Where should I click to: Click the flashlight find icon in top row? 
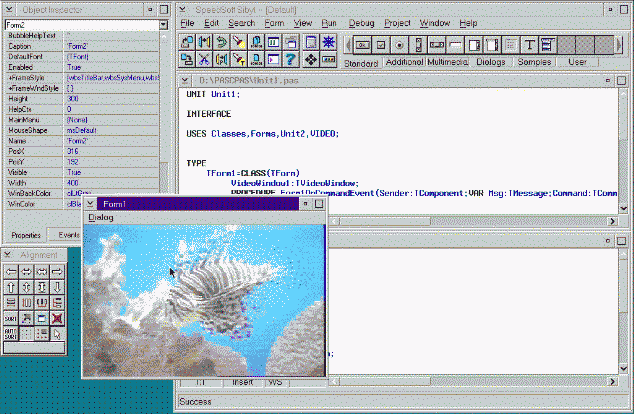click(239, 42)
